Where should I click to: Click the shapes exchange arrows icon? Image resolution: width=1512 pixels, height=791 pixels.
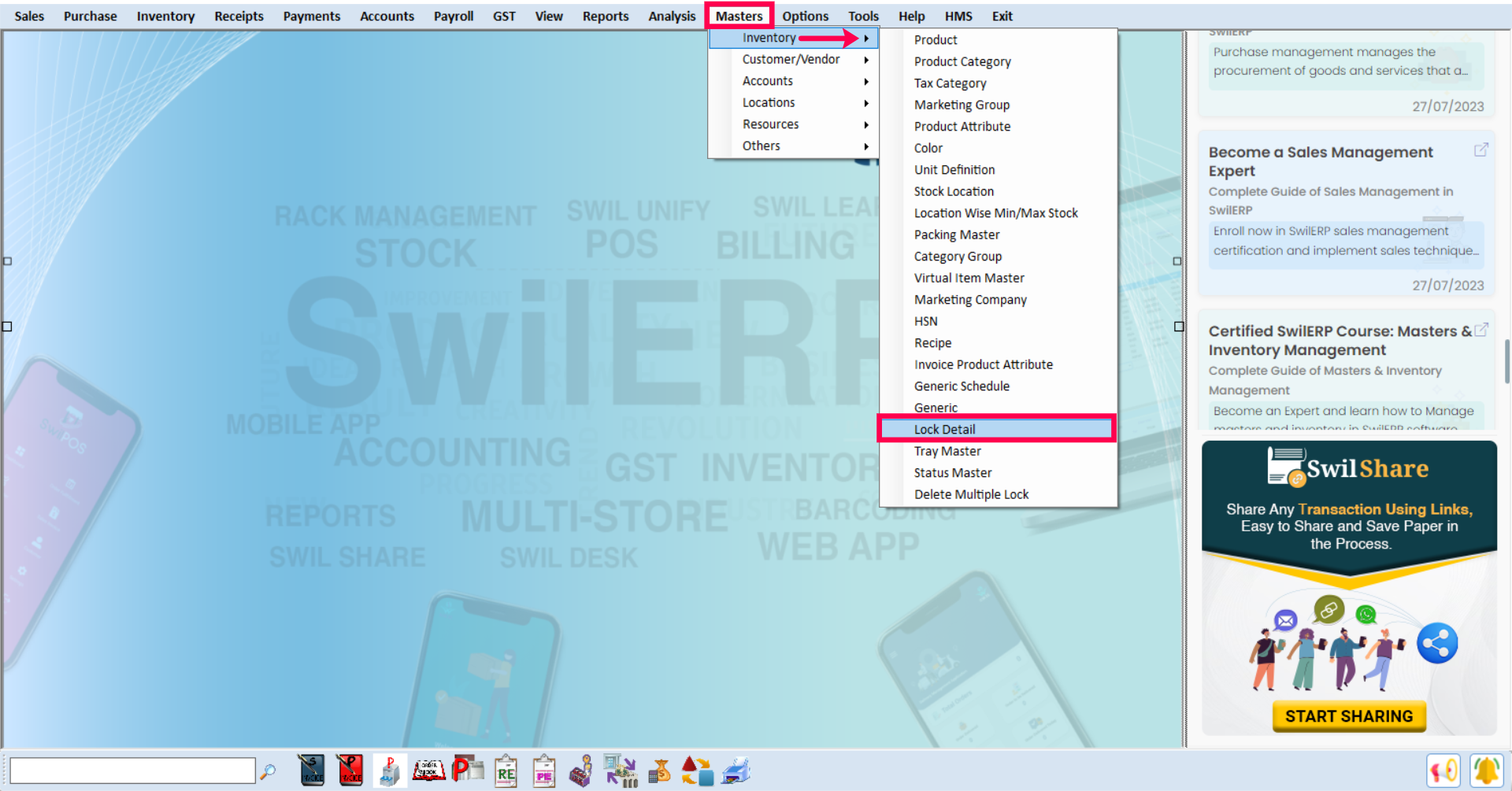697,771
